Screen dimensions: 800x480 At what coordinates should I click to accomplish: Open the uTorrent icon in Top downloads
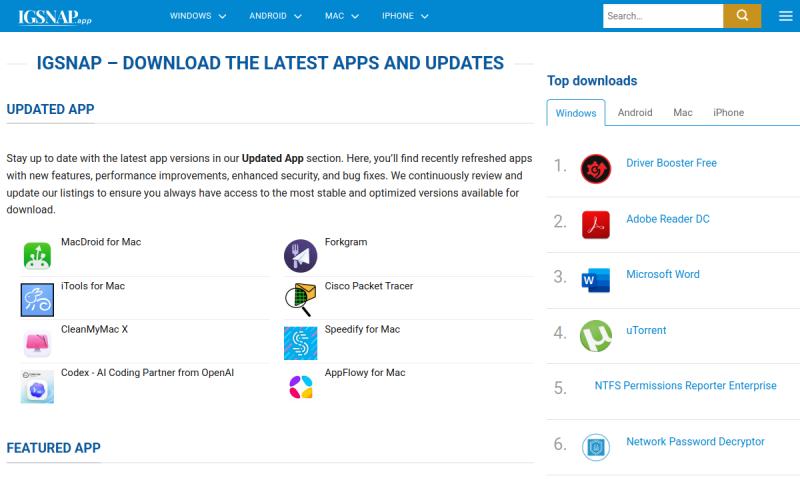(x=596, y=335)
